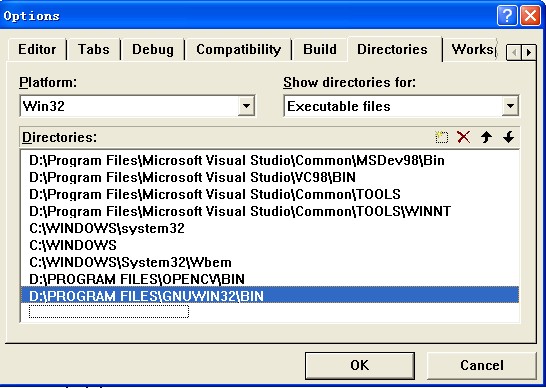This screenshot has width=546, height=388.
Task: Click the Help question mark button
Action: (x=507, y=16)
